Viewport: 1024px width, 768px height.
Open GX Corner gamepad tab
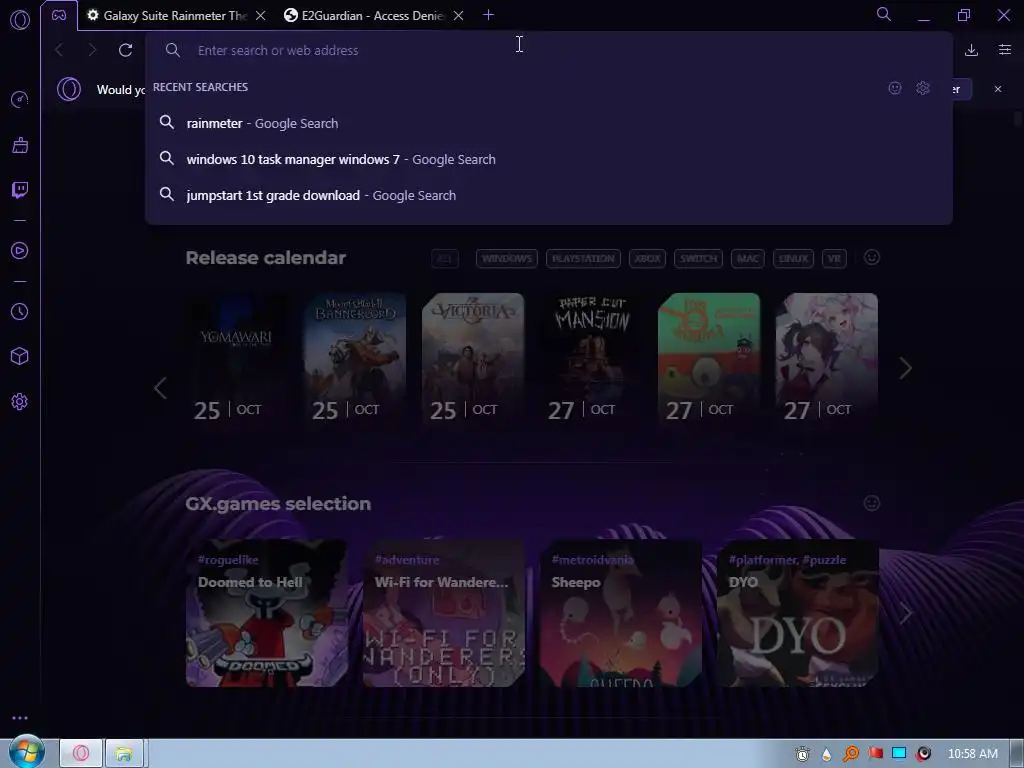coord(59,15)
